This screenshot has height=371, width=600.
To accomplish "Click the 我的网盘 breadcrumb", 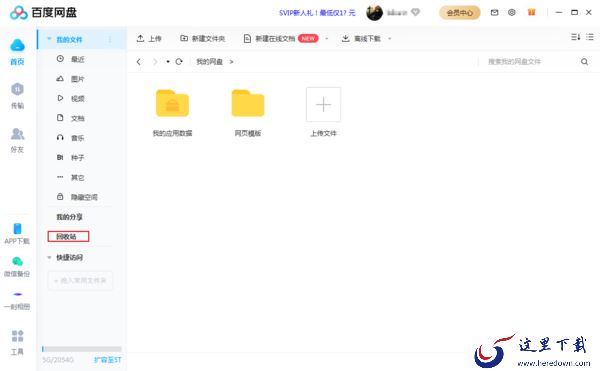I will click(209, 62).
